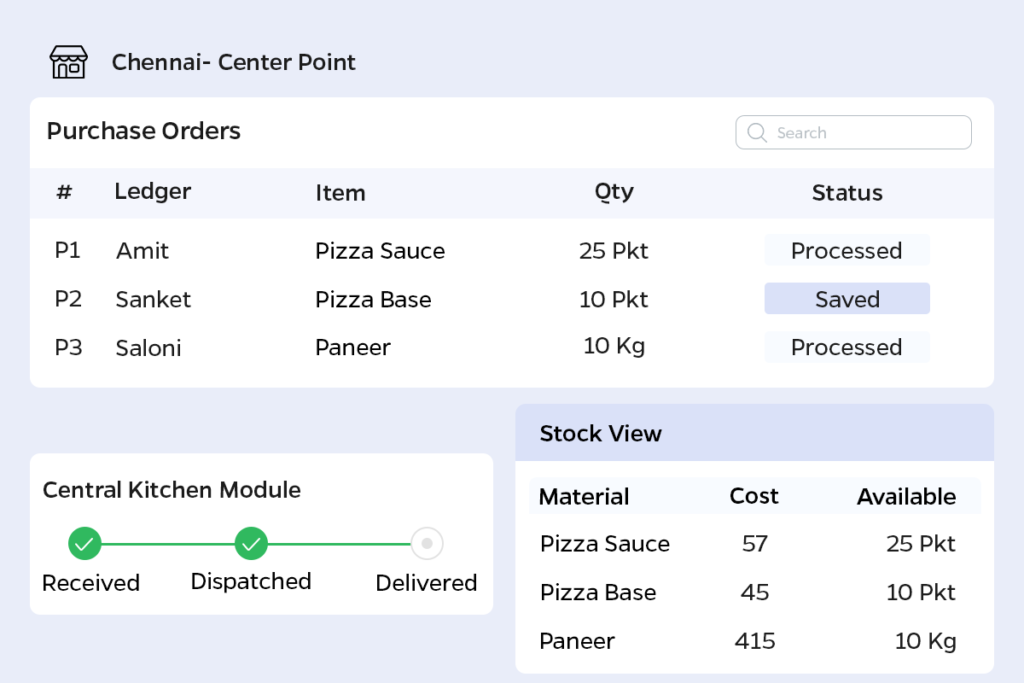Image resolution: width=1024 pixels, height=683 pixels.
Task: Click the Processed status for order P3
Action: [x=846, y=347]
